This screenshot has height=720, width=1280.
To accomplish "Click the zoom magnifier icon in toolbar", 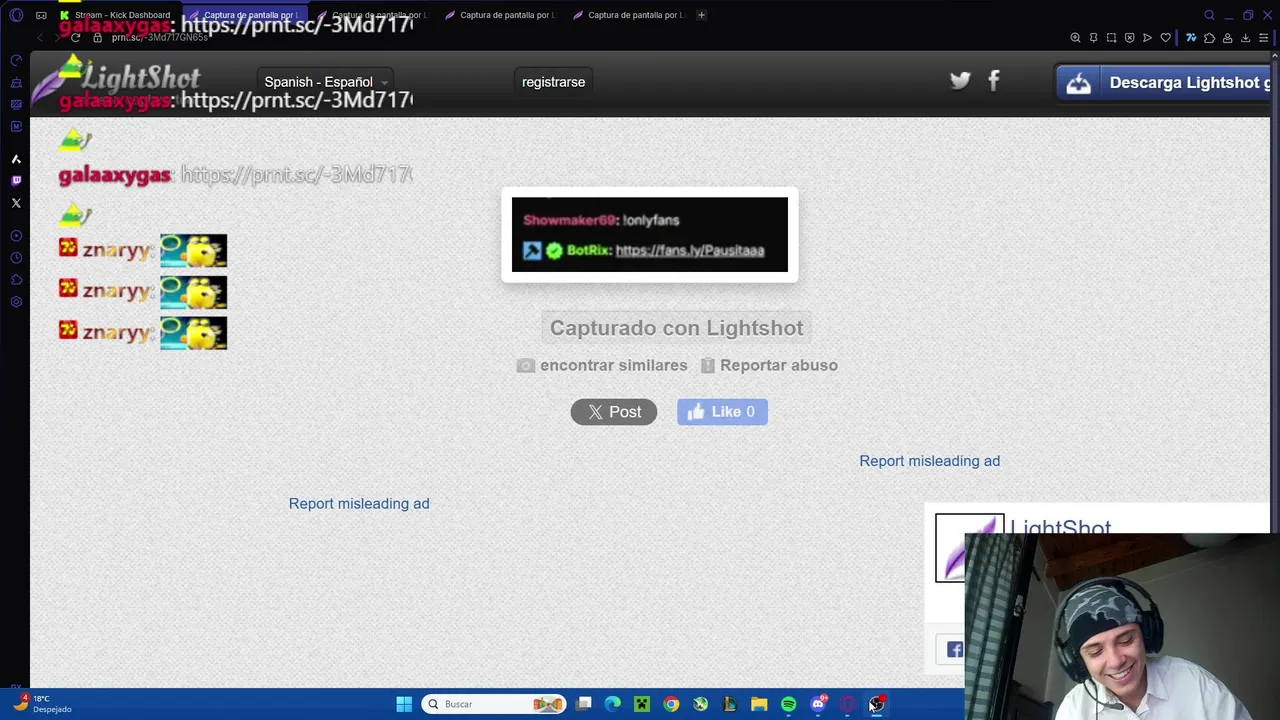I will 1075,38.
